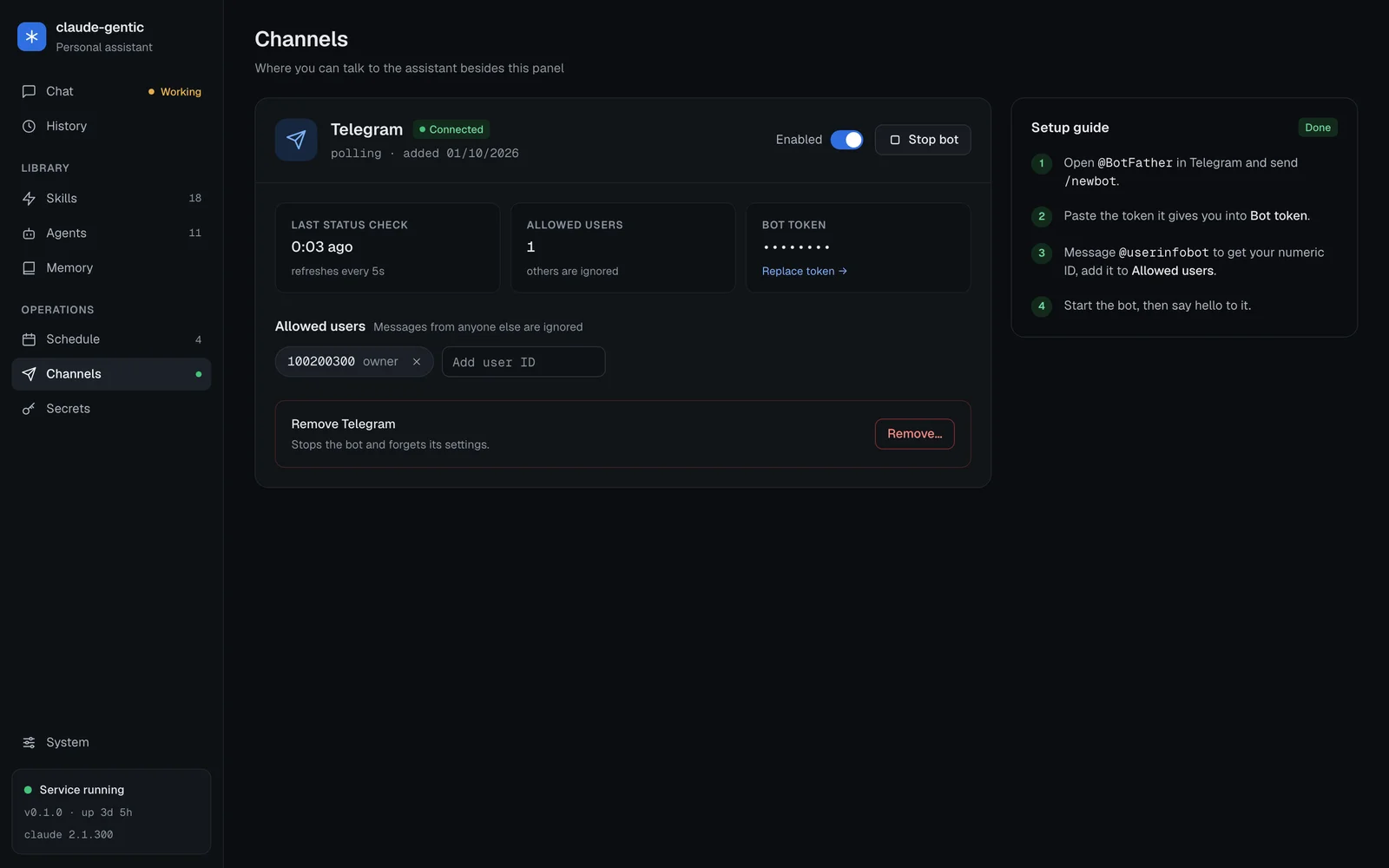Remove user 100200300 with the x icon
The height and width of the screenshot is (868, 1389).
tap(417, 362)
